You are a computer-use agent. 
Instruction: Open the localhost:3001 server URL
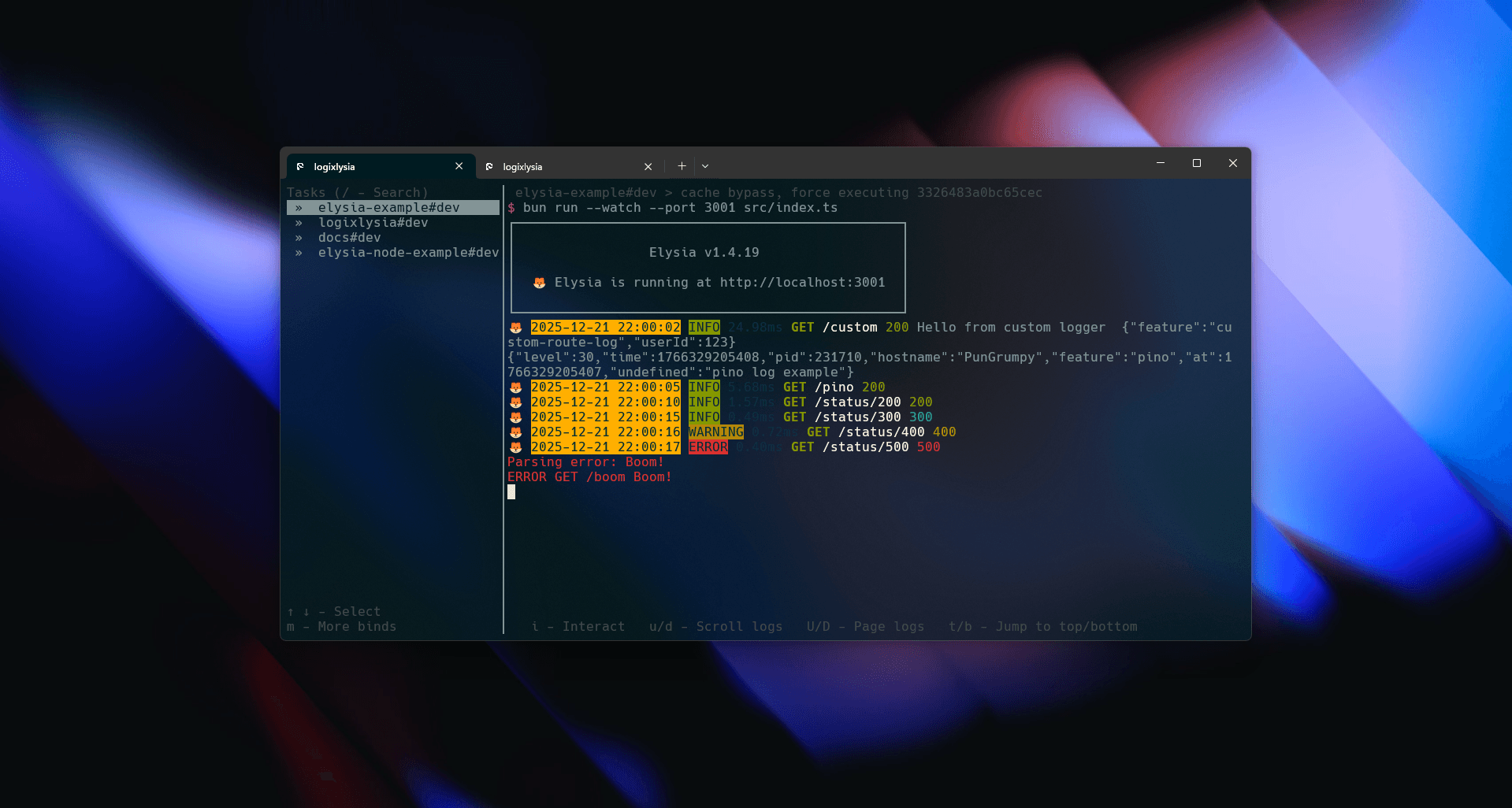tap(802, 283)
